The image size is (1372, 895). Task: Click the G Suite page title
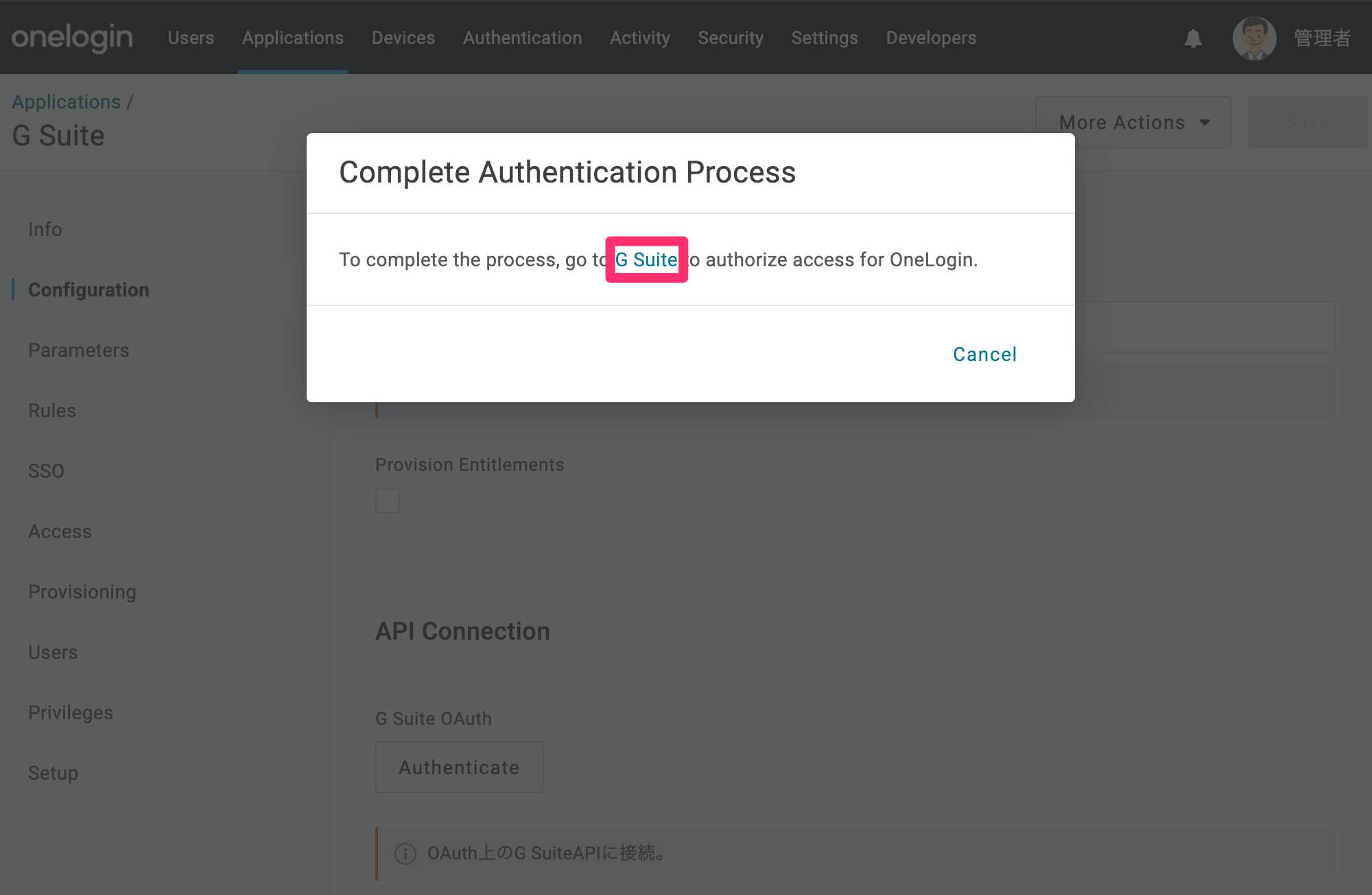[58, 135]
